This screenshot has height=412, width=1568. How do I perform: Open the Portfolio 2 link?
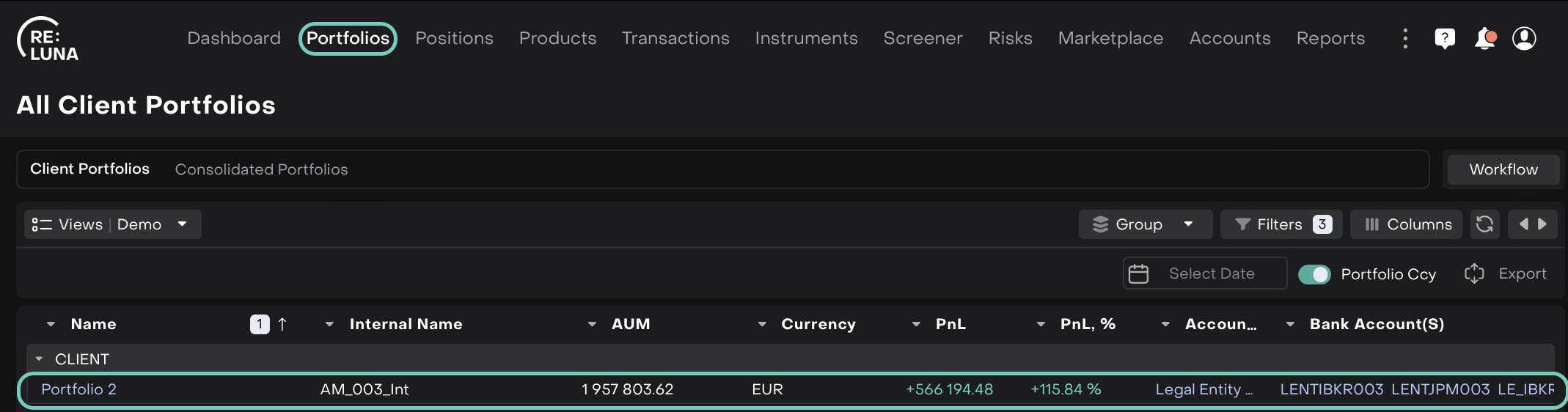(78, 389)
